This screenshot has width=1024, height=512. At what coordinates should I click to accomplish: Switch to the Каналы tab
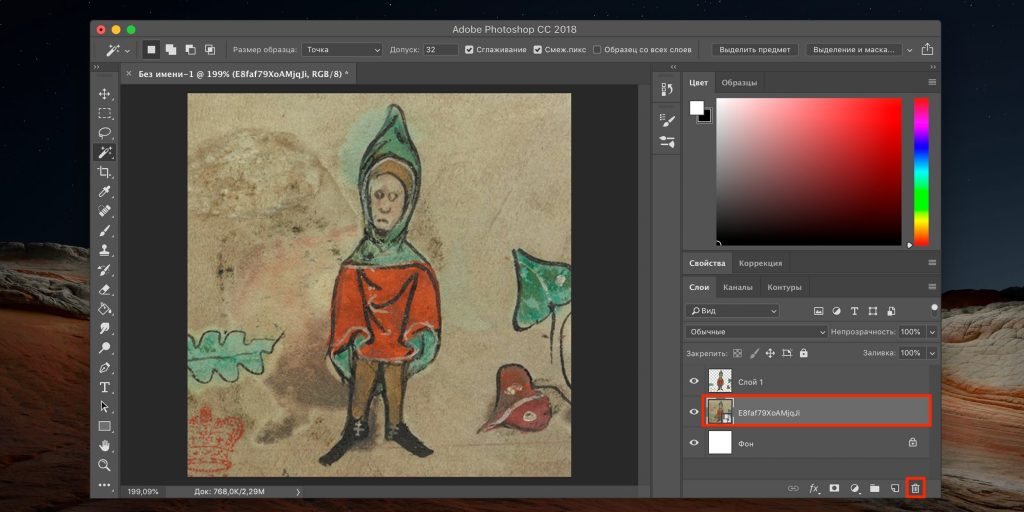click(x=737, y=288)
